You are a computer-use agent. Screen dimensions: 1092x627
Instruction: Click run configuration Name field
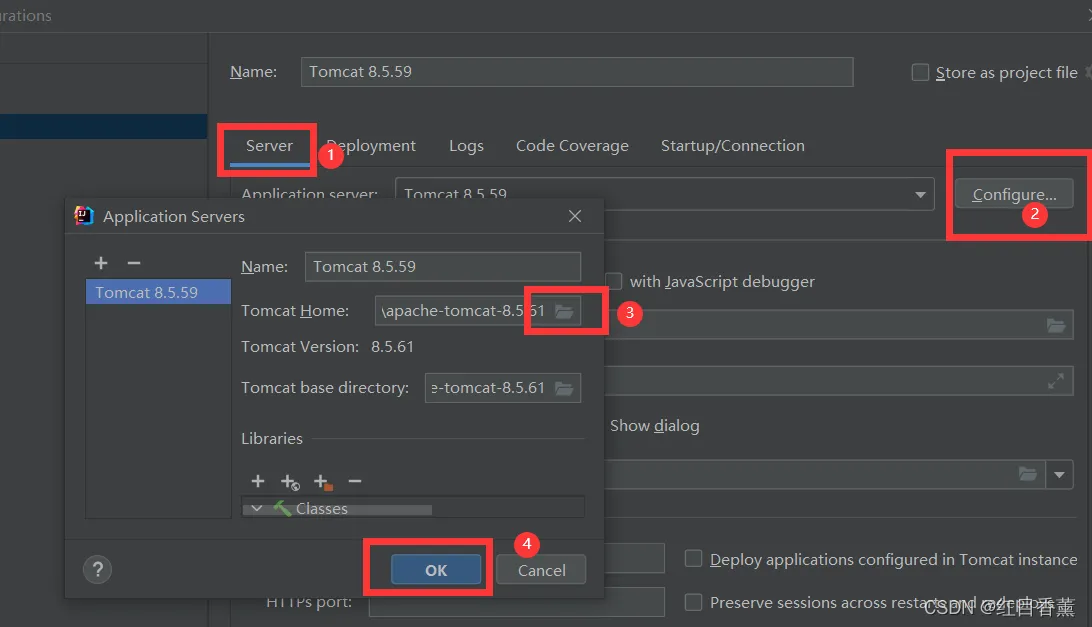pos(577,72)
